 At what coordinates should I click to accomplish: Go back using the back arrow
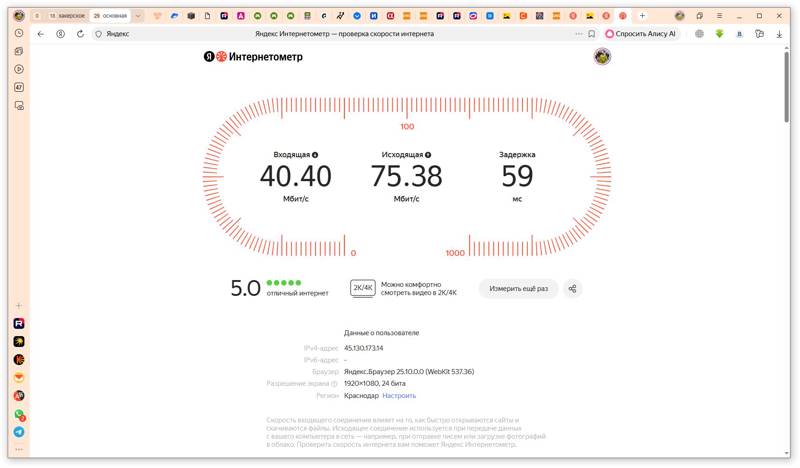[41, 34]
